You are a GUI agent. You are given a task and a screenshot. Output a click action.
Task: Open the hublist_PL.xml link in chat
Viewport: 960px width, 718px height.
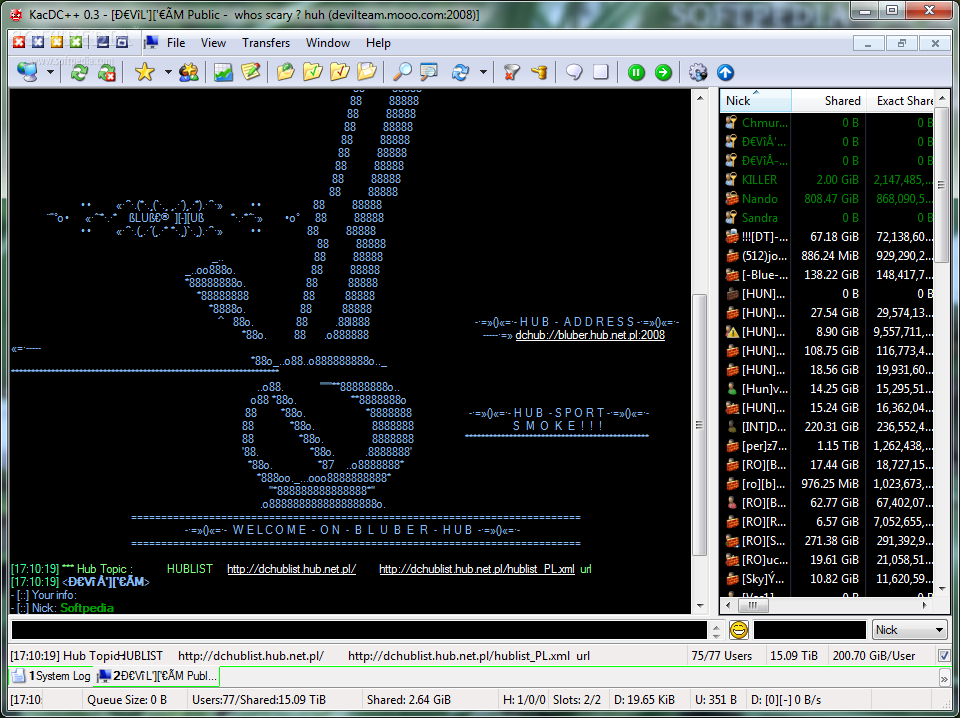[x=477, y=569]
